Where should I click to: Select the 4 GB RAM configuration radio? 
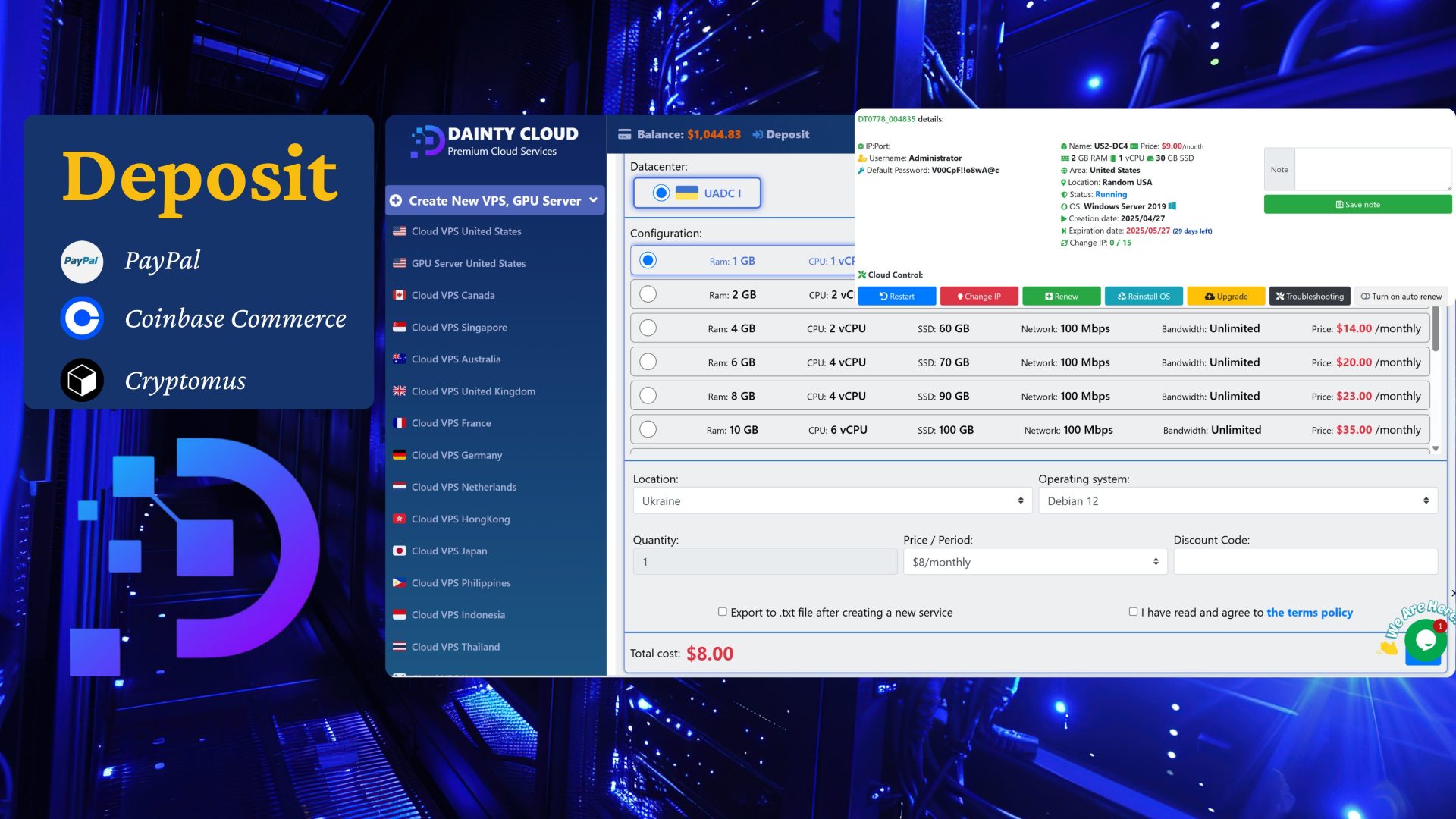click(x=648, y=328)
